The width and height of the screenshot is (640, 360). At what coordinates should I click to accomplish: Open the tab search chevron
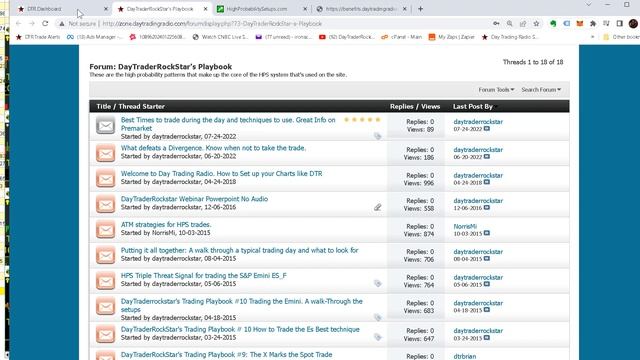point(588,4)
